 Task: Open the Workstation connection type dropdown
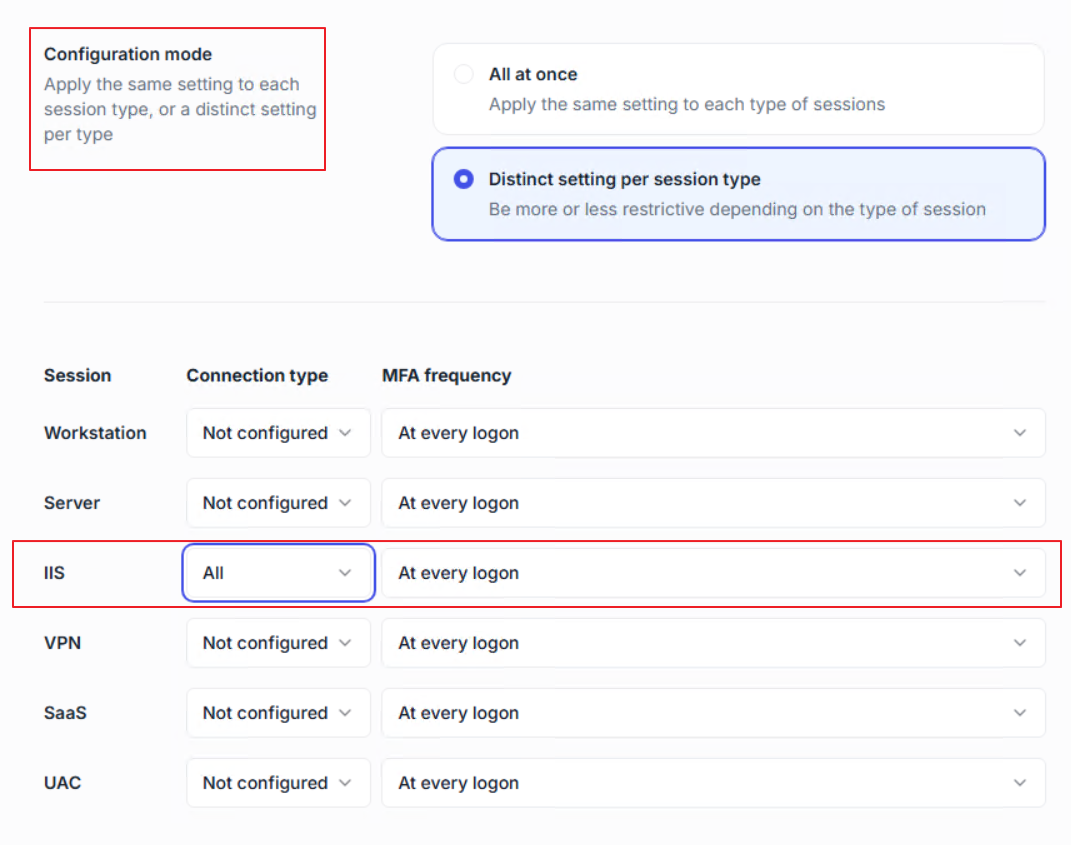pyautogui.click(x=277, y=433)
